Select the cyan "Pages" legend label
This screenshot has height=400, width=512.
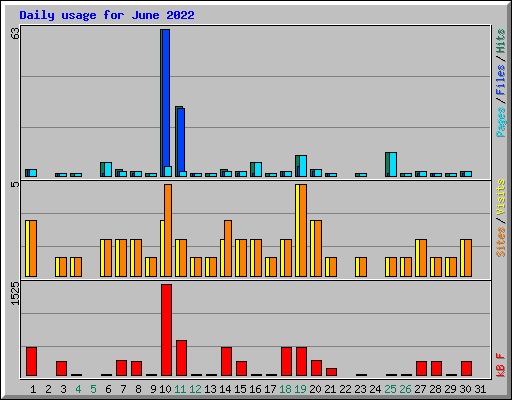pyautogui.click(x=501, y=122)
